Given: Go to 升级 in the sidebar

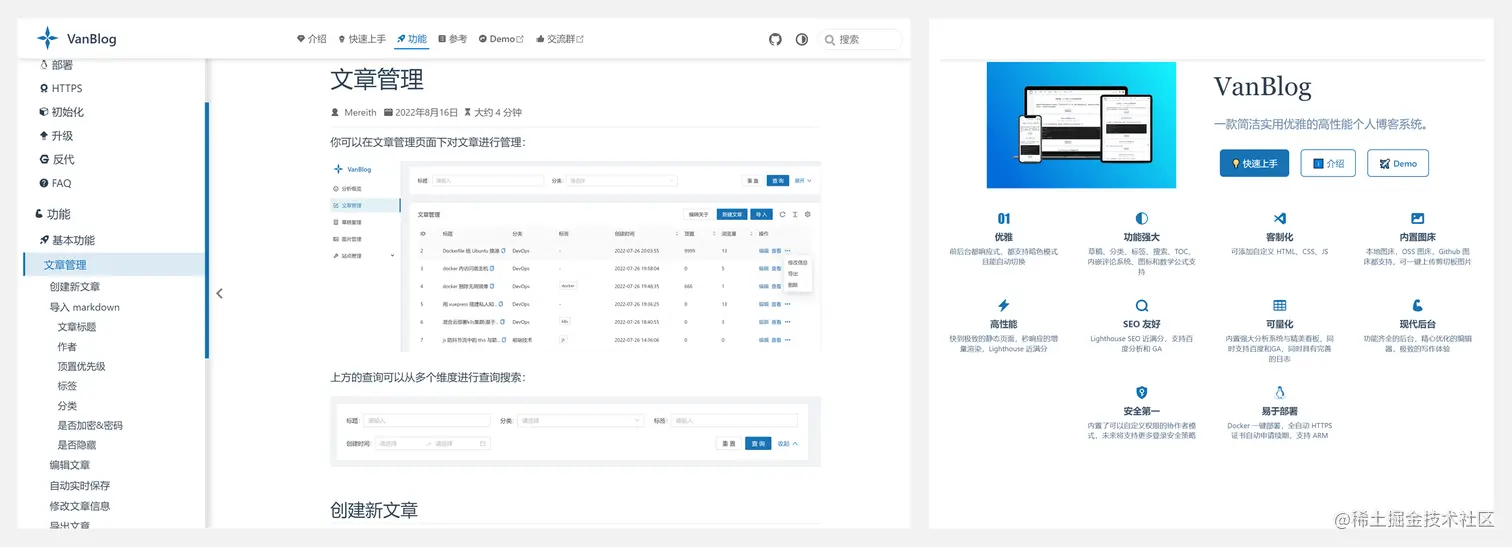Looking at the screenshot, I should (62, 136).
